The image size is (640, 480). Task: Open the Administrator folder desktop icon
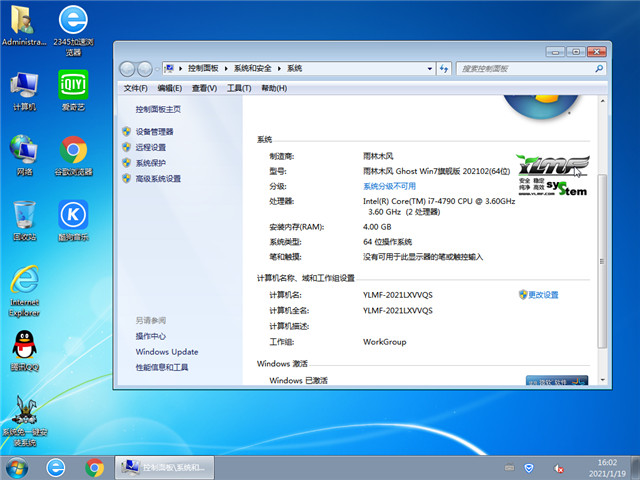(x=24, y=25)
